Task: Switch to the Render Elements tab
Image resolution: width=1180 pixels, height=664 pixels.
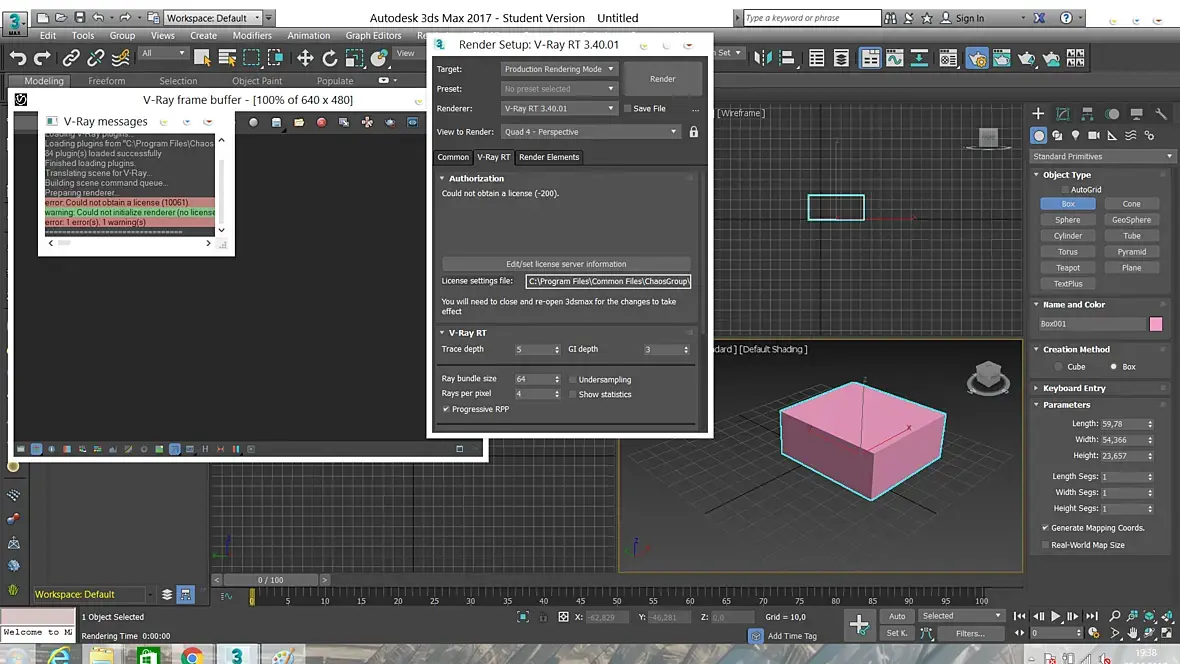Action: tap(548, 157)
